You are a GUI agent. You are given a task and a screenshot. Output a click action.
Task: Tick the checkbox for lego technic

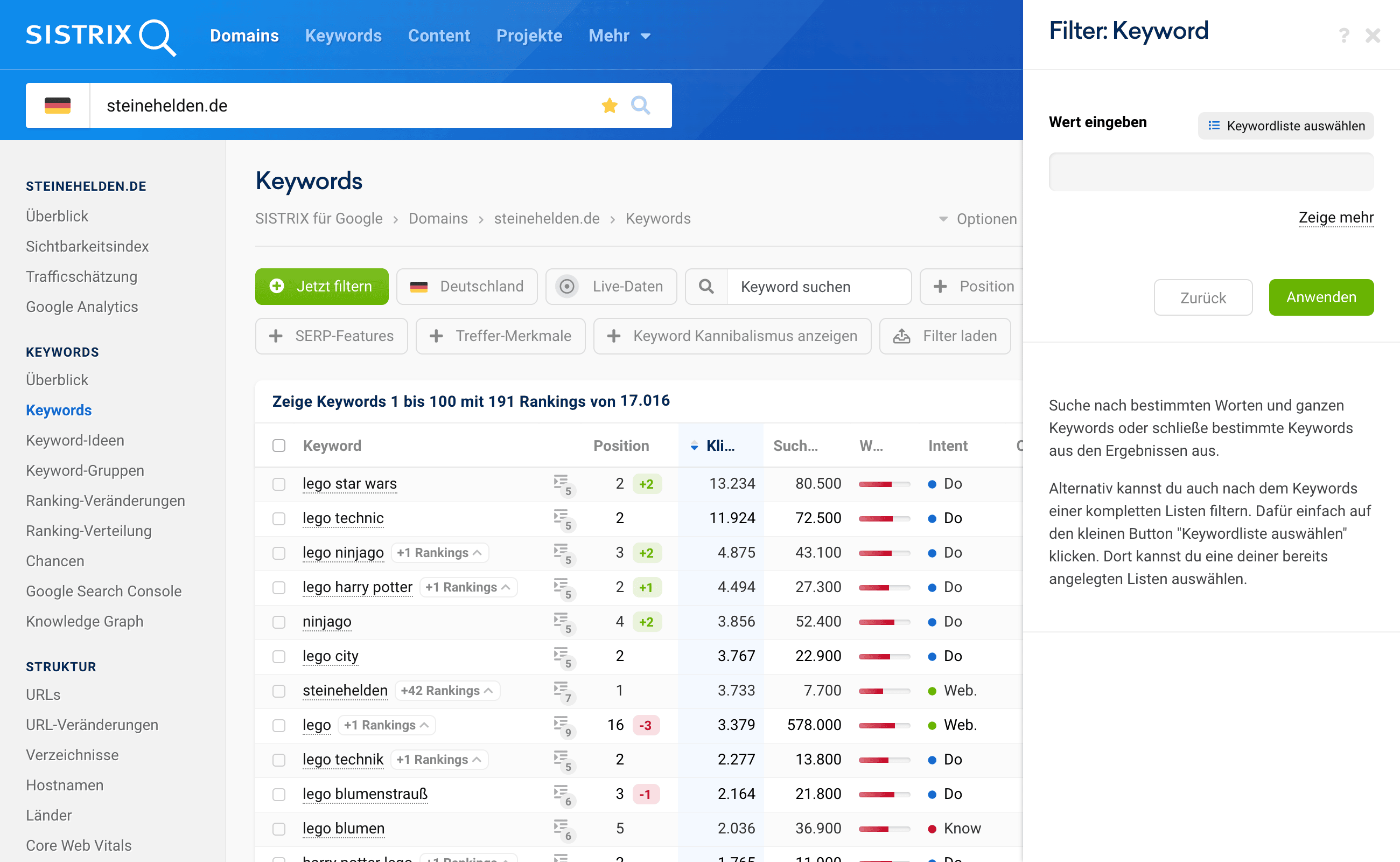pyautogui.click(x=278, y=518)
